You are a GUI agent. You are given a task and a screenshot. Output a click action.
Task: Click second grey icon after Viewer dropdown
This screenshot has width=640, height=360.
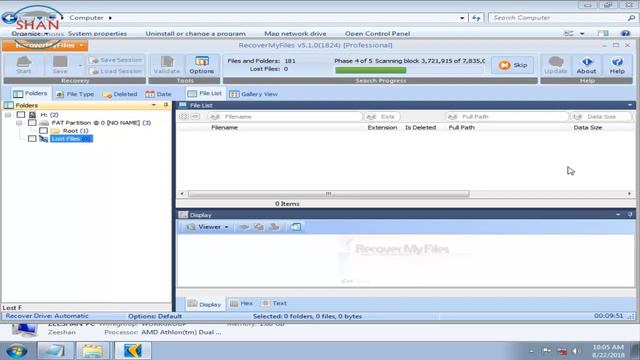pos(259,227)
